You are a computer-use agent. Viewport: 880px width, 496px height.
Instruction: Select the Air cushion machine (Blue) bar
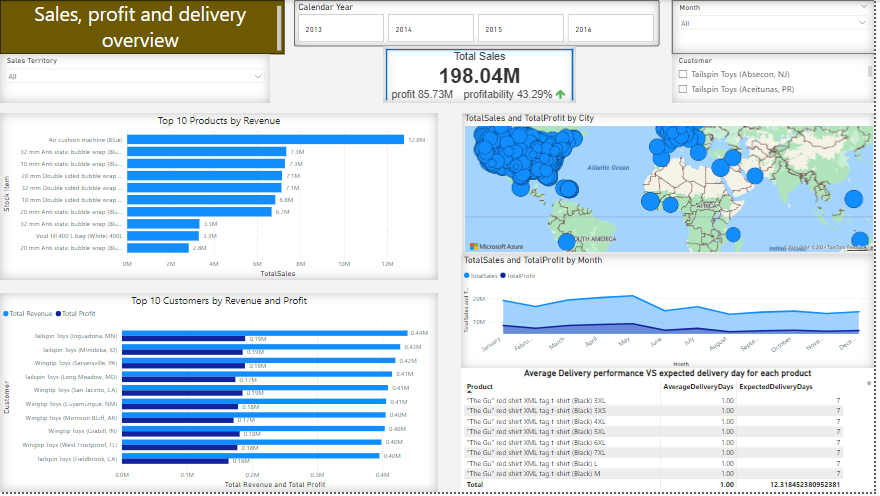(x=265, y=140)
